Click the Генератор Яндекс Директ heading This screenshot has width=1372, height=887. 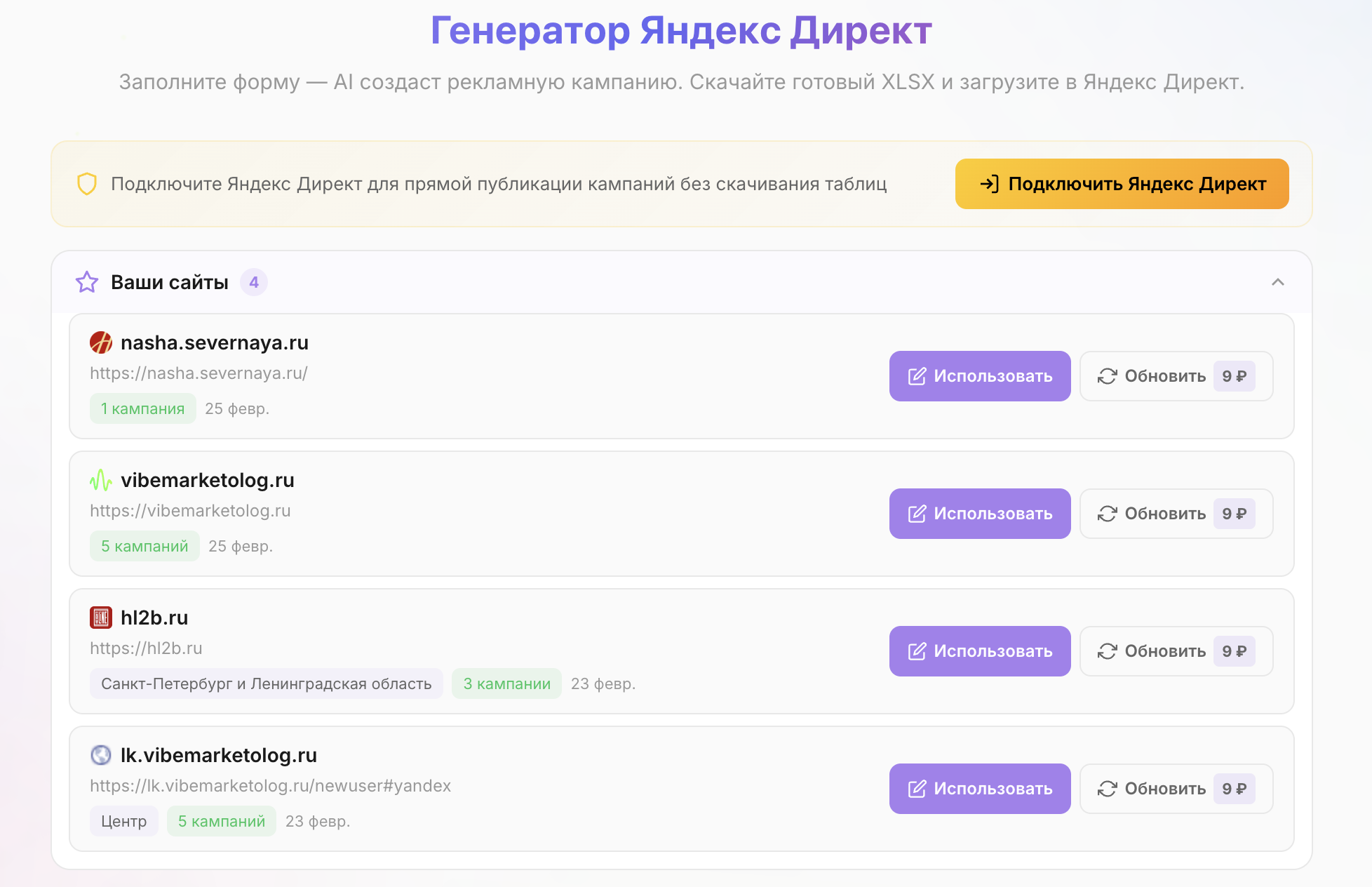coord(681,30)
